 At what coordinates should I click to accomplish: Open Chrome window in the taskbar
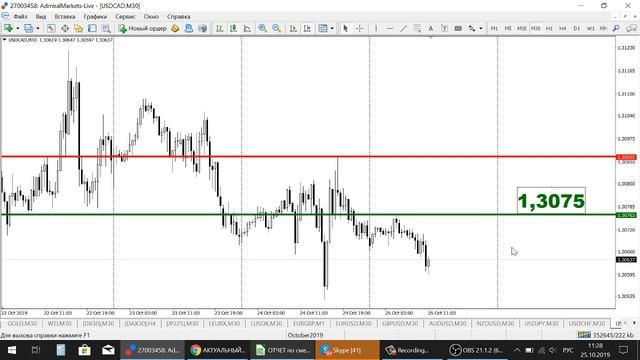[217, 350]
